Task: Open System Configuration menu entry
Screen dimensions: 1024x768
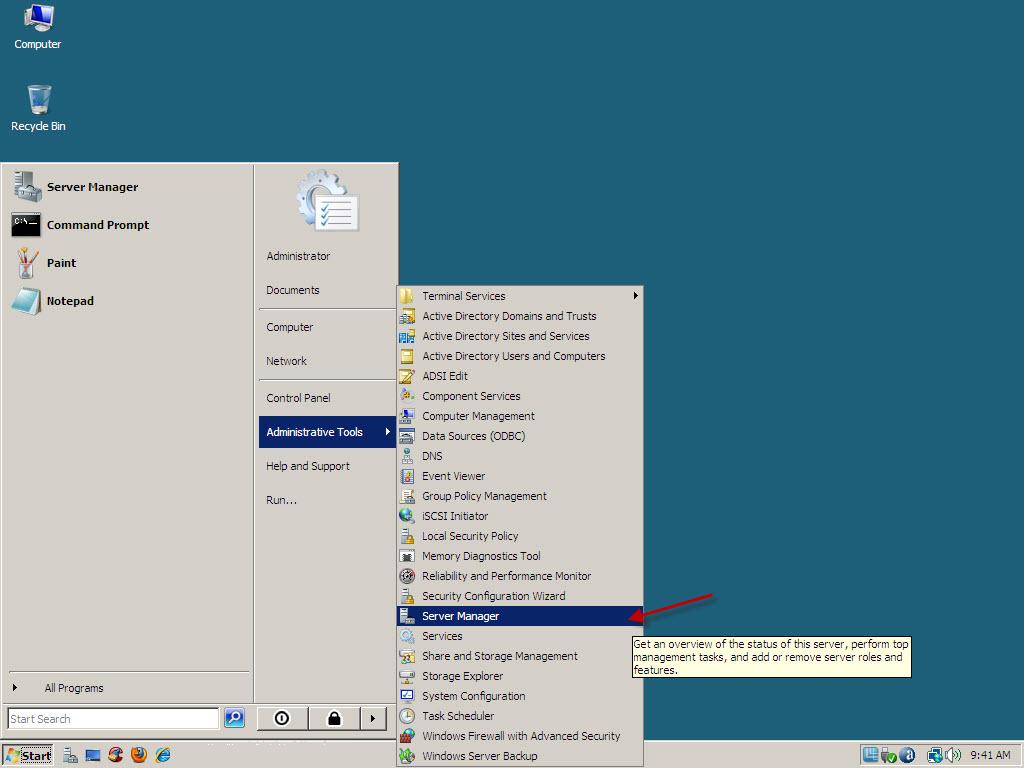Action: click(519, 696)
